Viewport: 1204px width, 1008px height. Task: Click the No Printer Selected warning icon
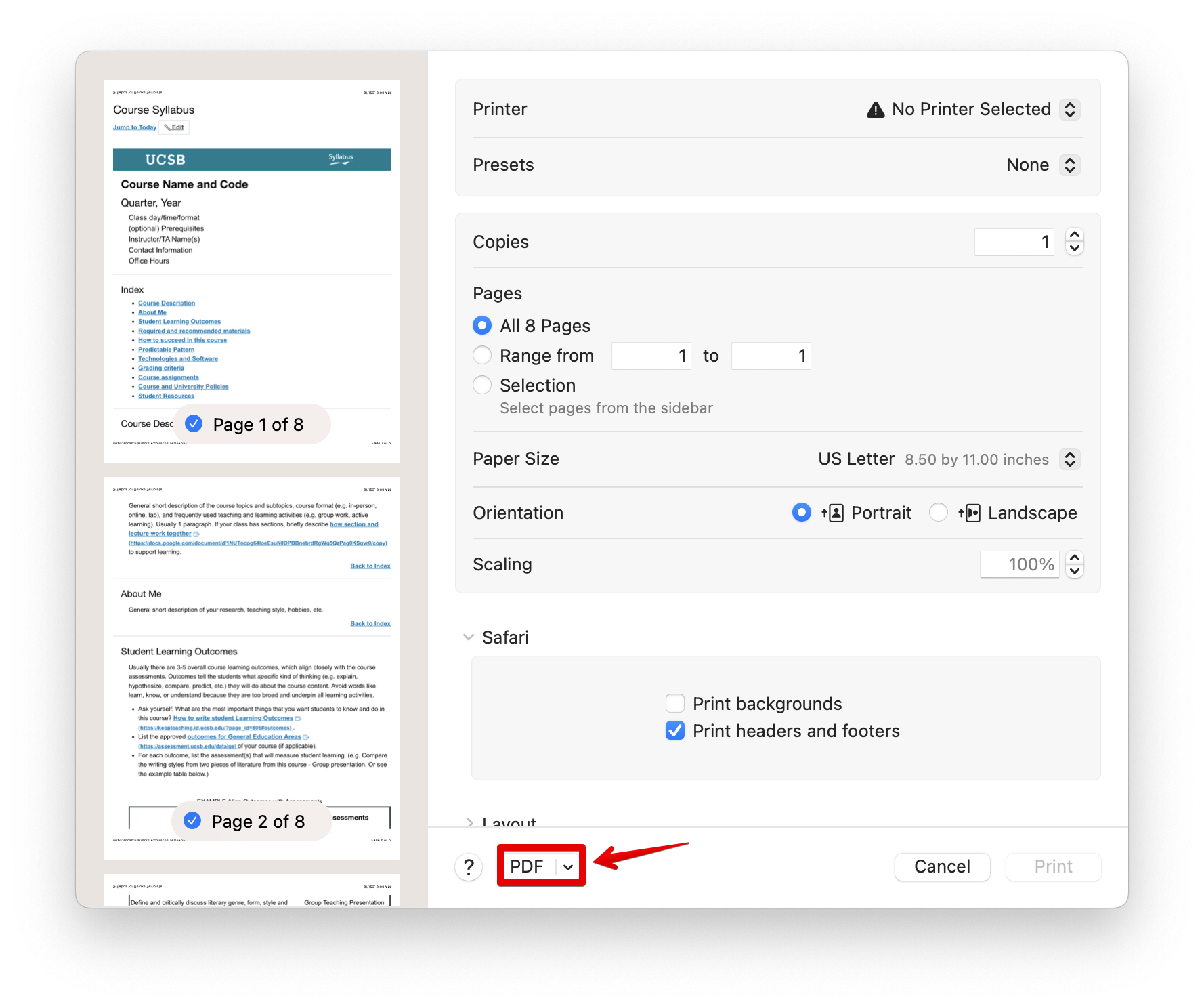pyautogui.click(x=876, y=110)
